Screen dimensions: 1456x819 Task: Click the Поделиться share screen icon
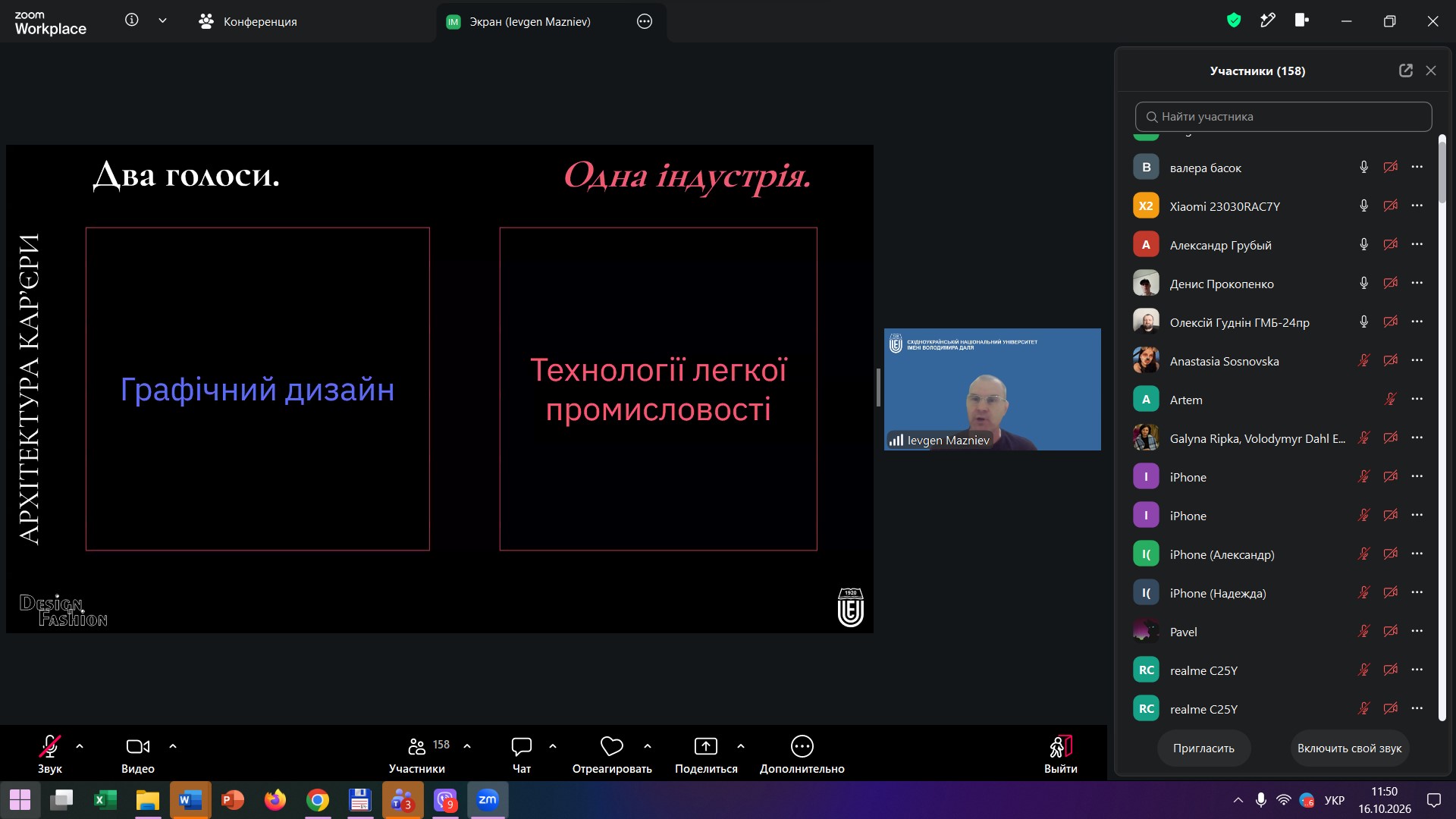[706, 747]
